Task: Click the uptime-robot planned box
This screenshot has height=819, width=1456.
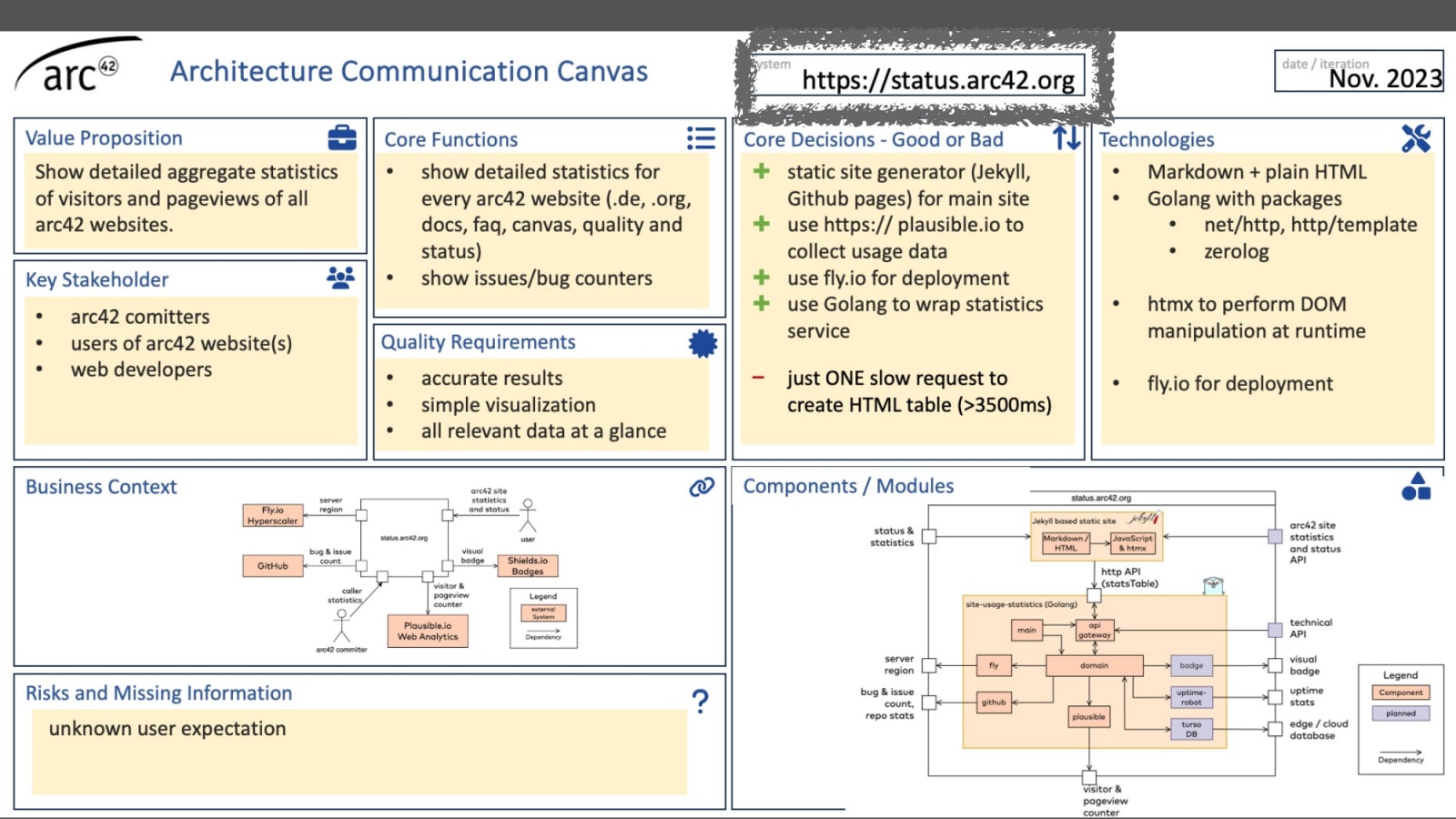Action: click(1191, 697)
